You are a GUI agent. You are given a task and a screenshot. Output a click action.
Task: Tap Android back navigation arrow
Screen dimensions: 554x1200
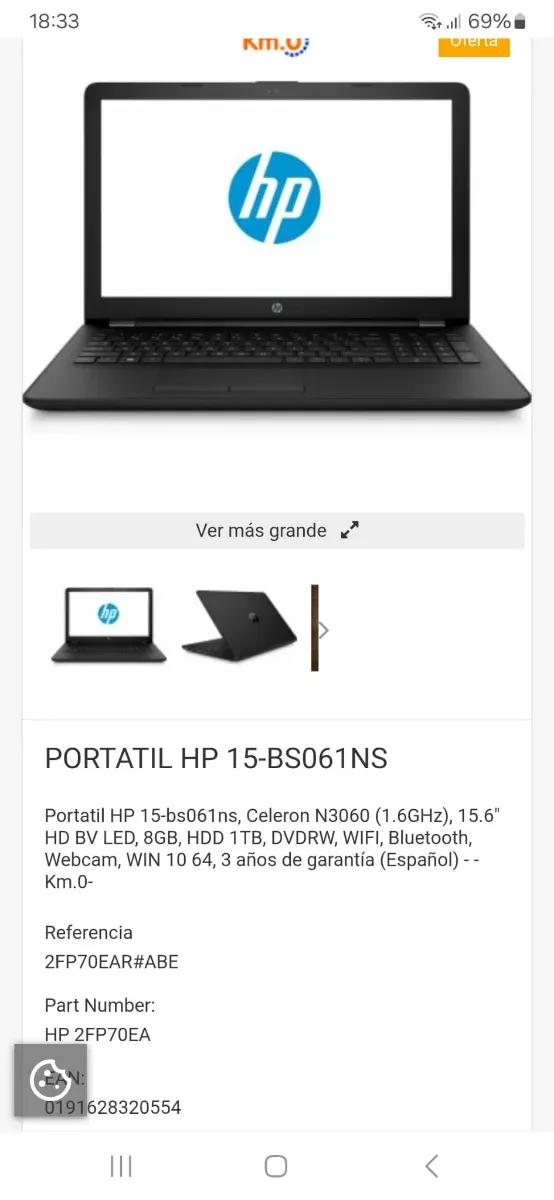(x=431, y=1165)
